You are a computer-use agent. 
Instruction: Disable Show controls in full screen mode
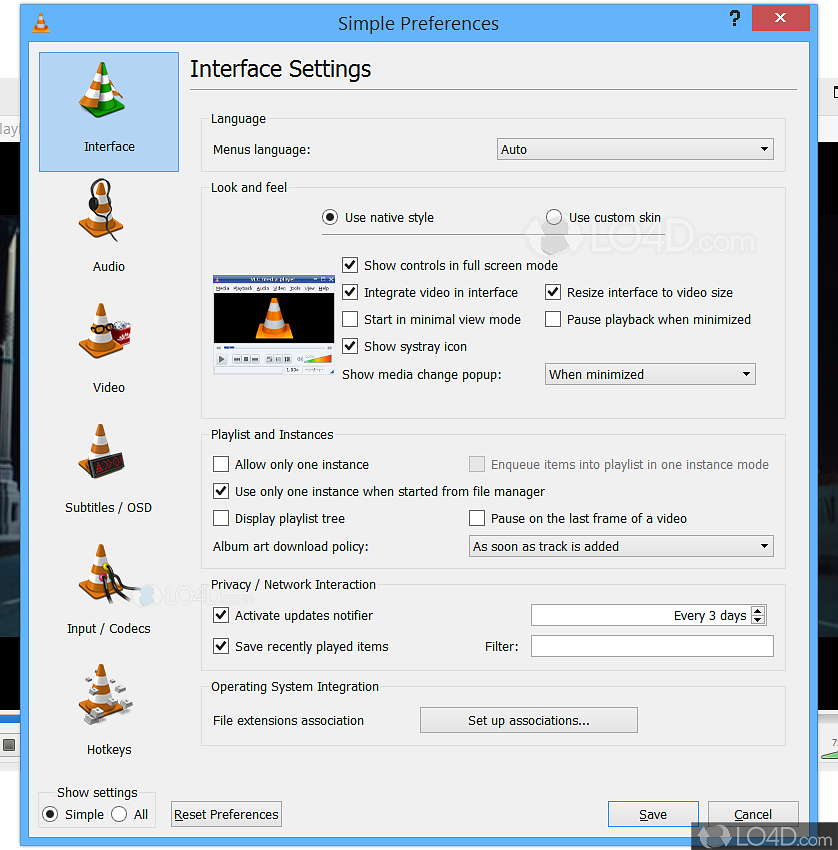point(350,265)
